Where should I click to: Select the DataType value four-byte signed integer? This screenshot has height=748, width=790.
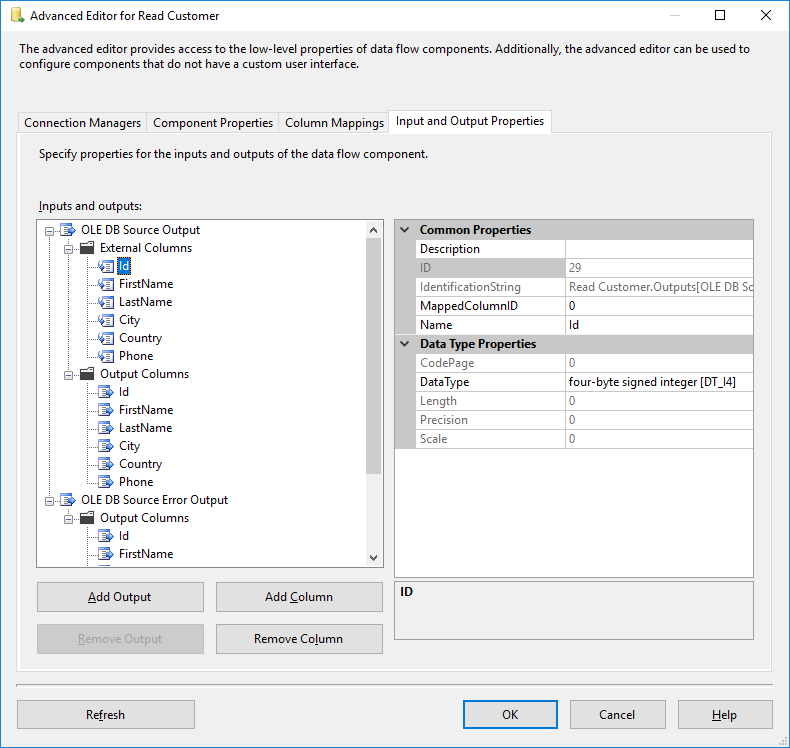[659, 382]
